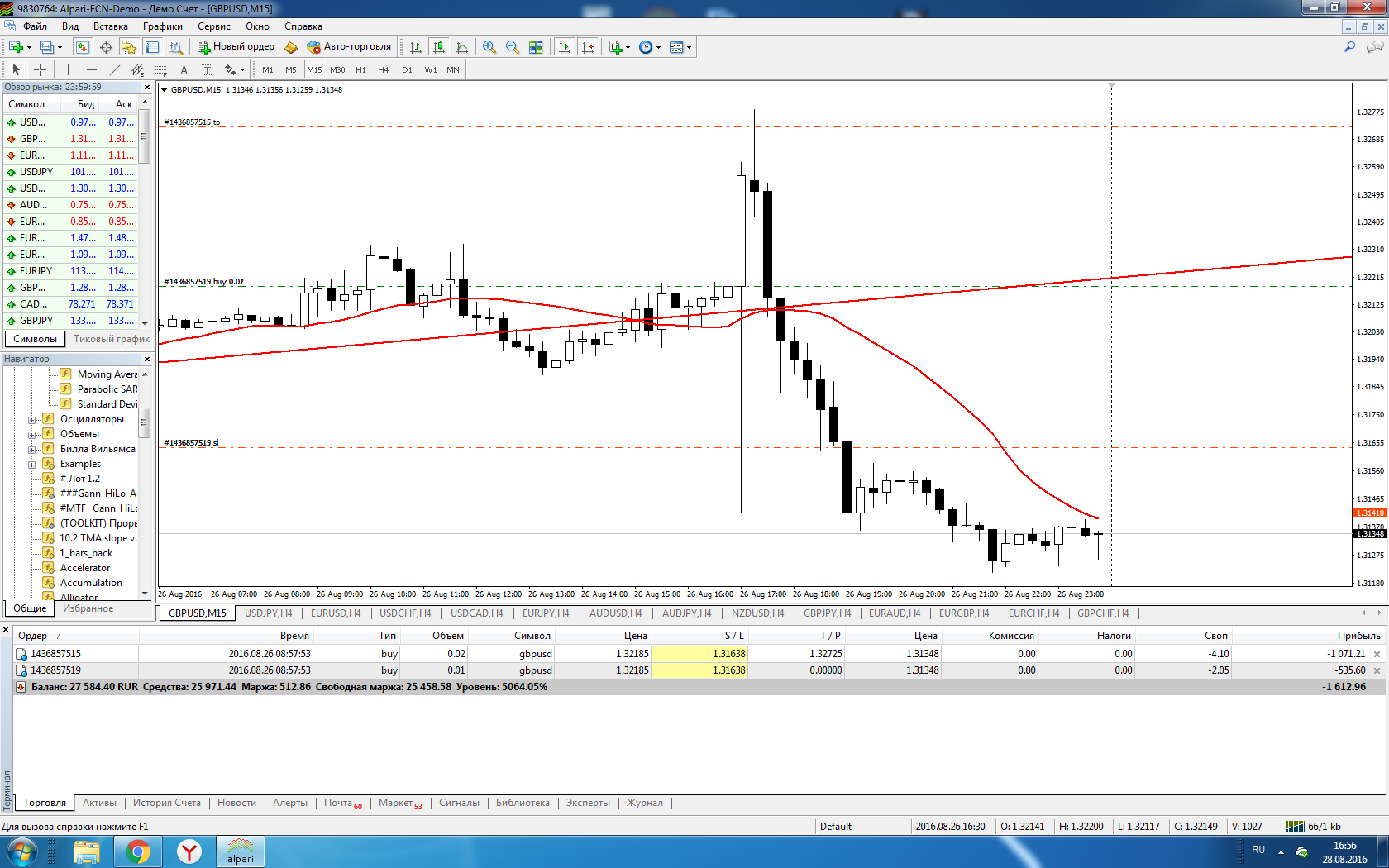The image size is (1389, 868).
Task: Select the cursor arrow tool
Action: point(17,70)
